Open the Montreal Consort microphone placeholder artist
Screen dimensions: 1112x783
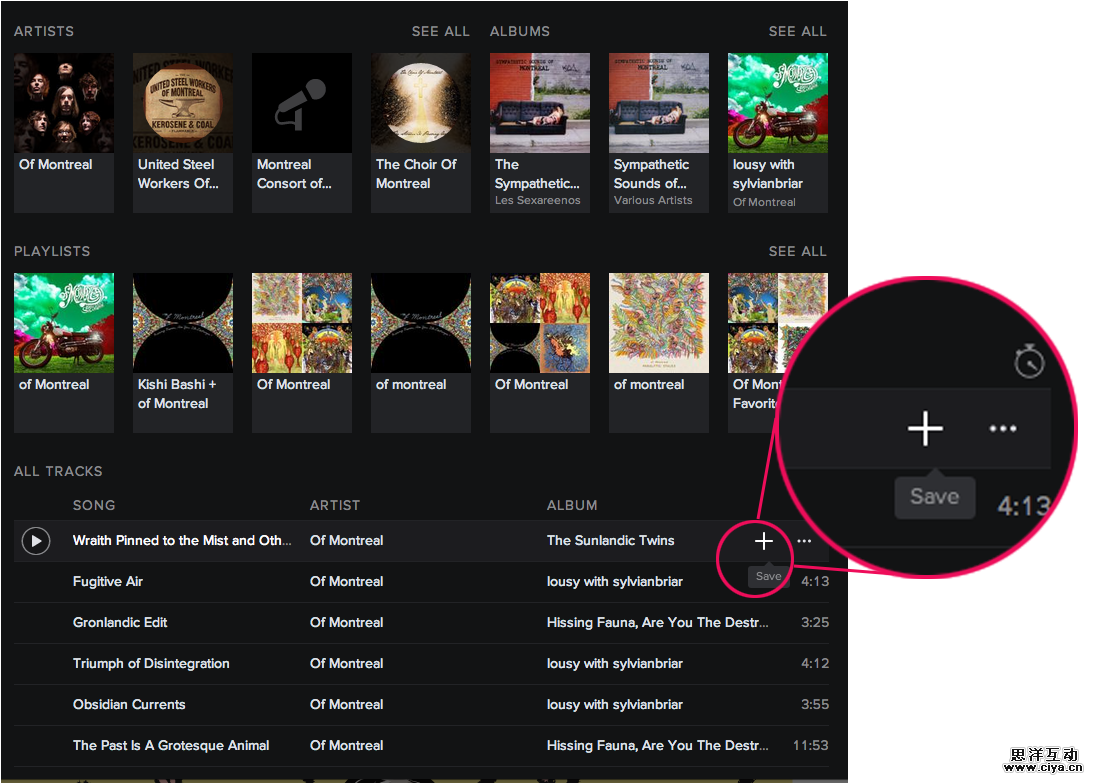(x=301, y=104)
